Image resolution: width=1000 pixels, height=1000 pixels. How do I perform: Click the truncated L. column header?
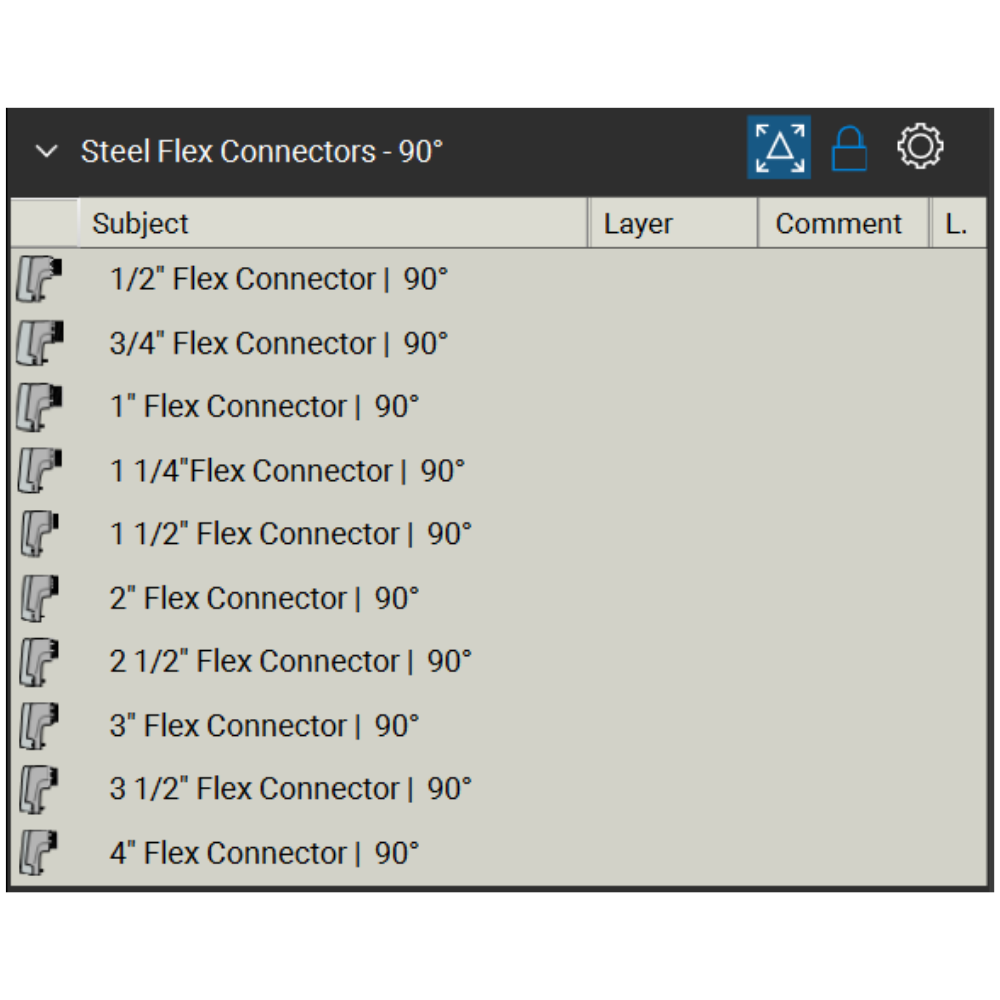click(958, 223)
